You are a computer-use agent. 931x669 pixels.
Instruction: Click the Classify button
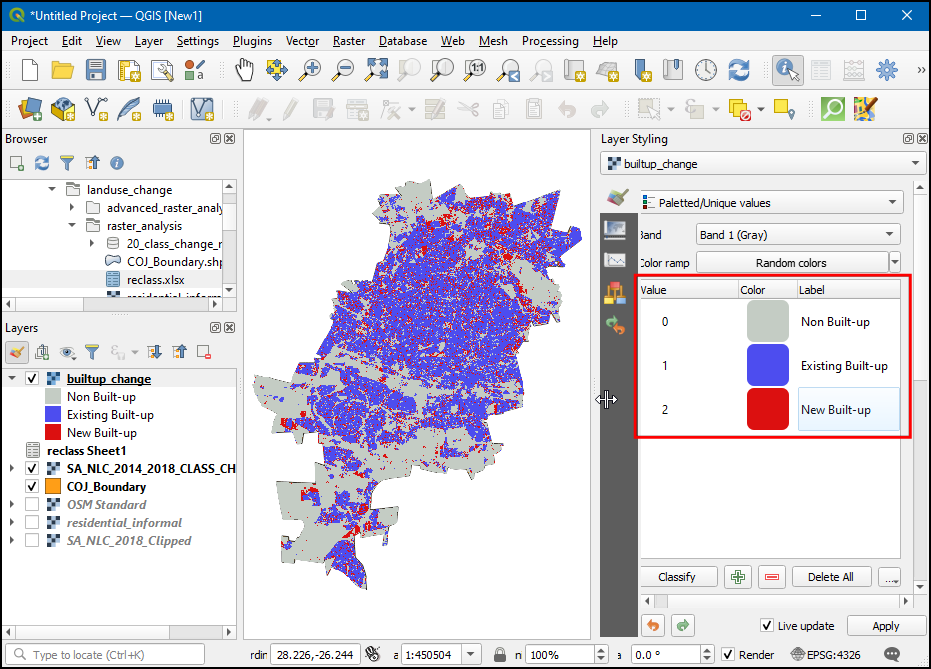pos(677,577)
